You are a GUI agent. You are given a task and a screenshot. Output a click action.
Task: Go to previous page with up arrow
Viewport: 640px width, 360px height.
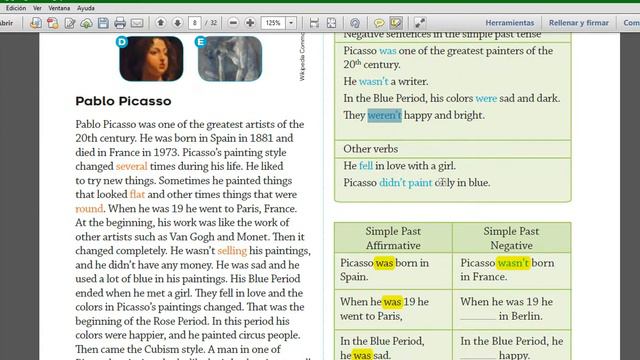[161, 23]
